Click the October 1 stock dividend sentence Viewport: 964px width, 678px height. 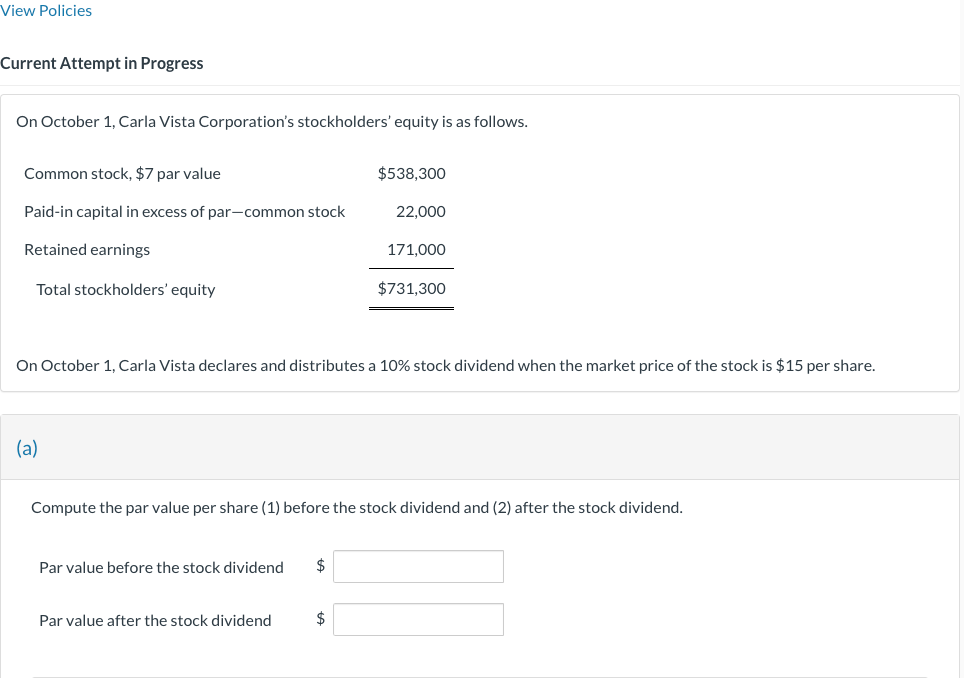coord(445,365)
